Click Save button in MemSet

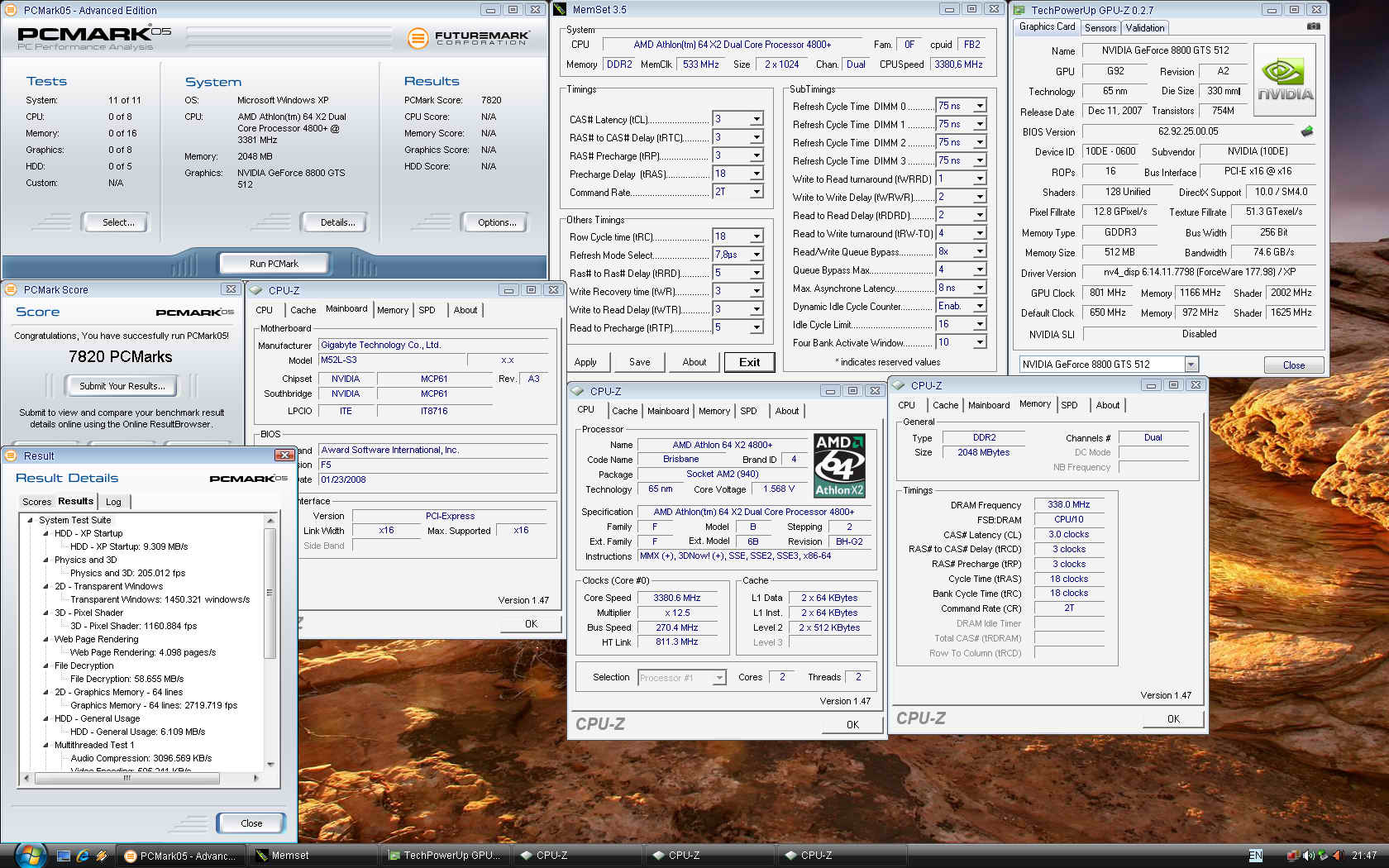pyautogui.click(x=639, y=362)
